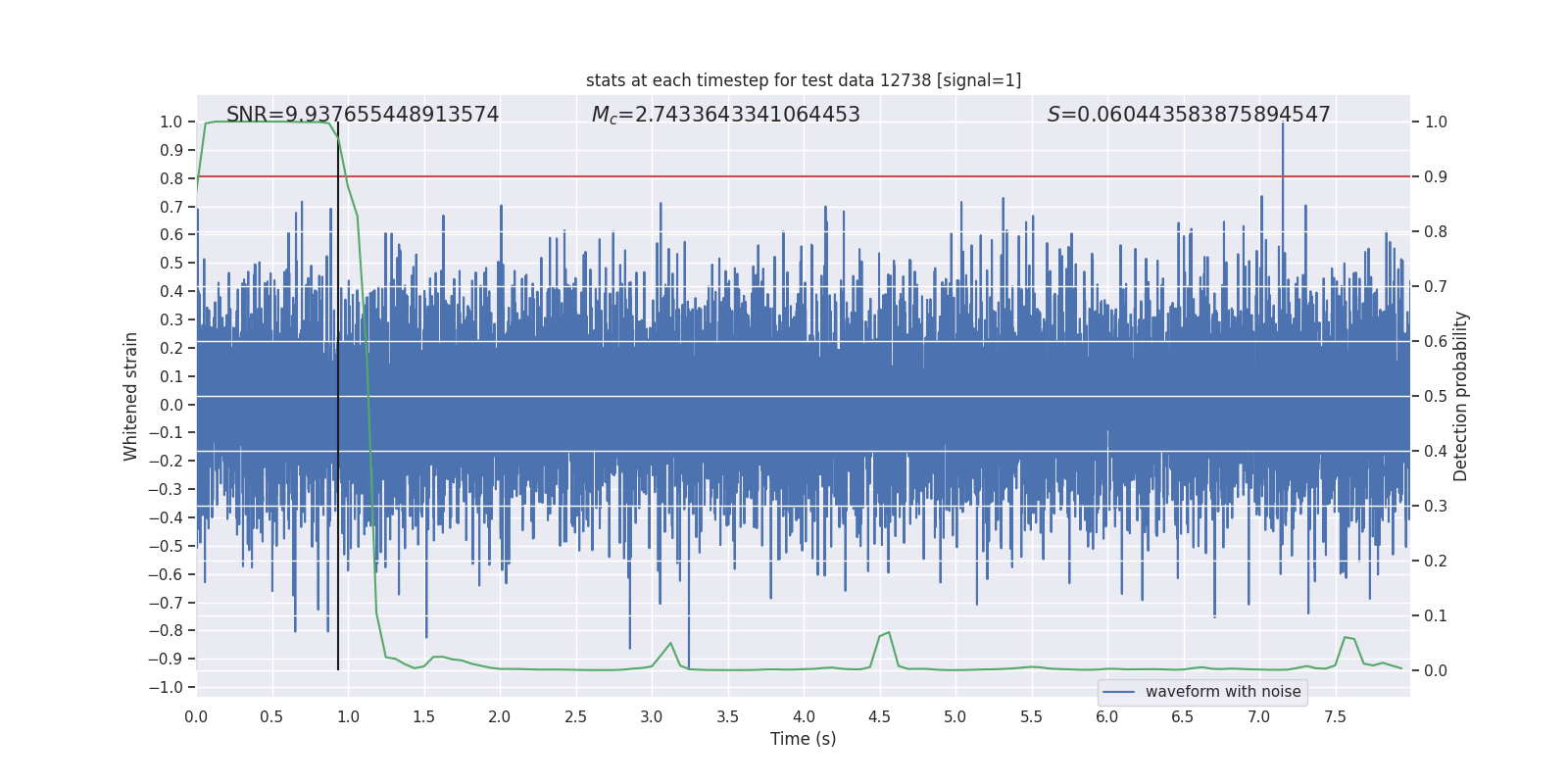The height and width of the screenshot is (784, 1568).
Task: Click the right axis tick label 0.5
Action: coord(1435,396)
